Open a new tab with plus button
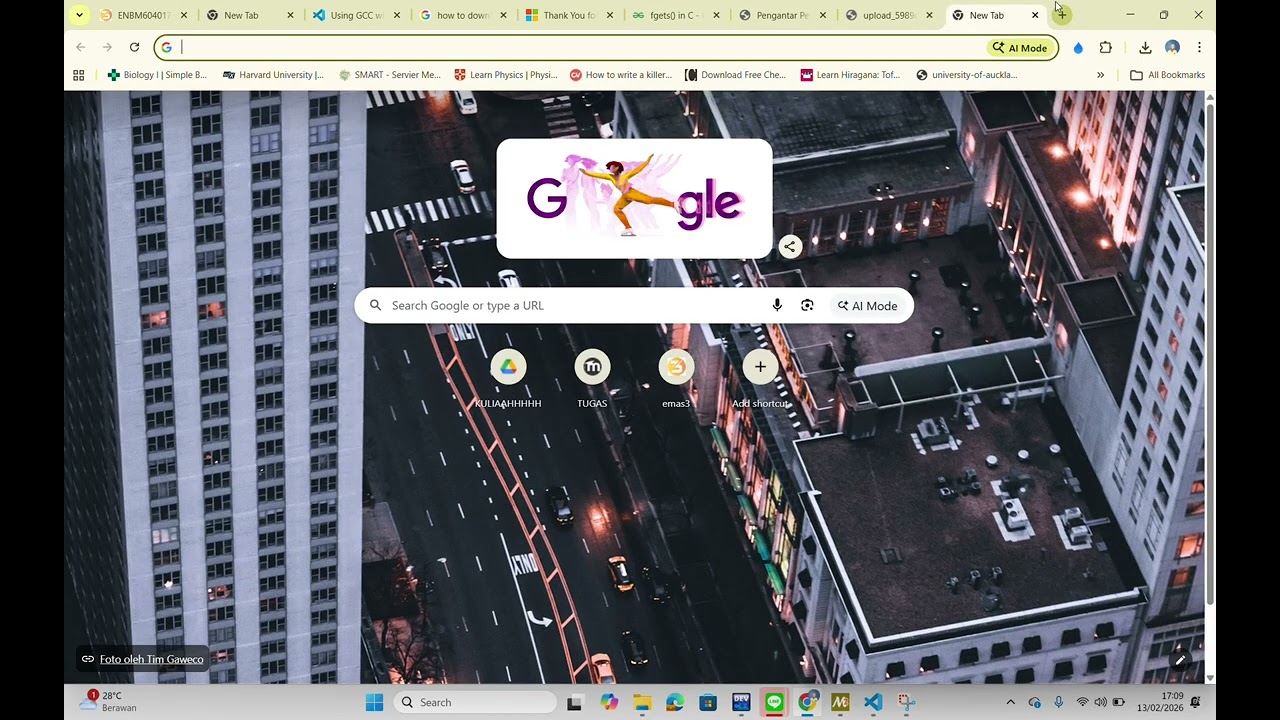This screenshot has width=1280, height=720. click(x=1062, y=15)
